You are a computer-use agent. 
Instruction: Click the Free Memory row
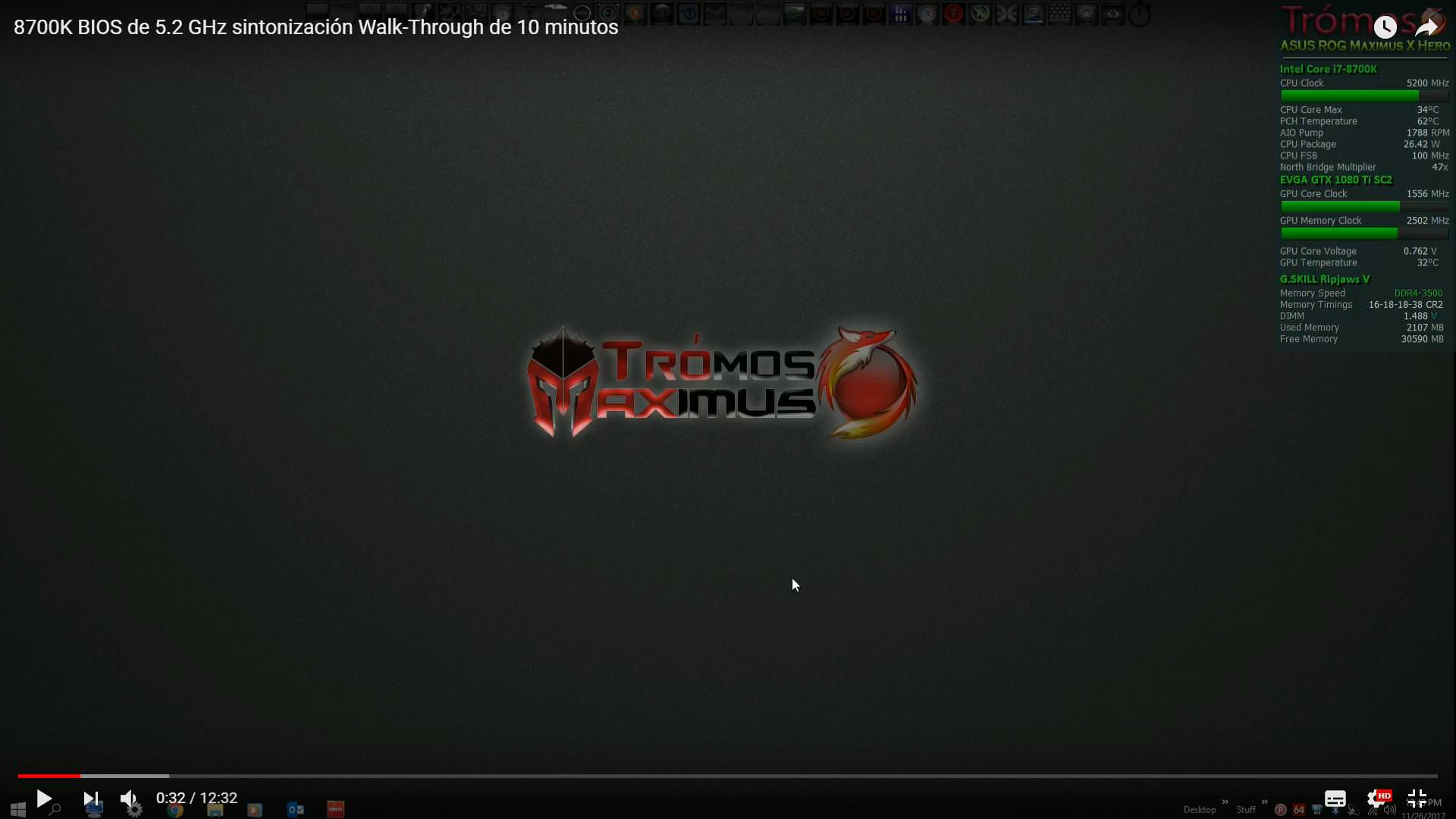pos(1362,339)
